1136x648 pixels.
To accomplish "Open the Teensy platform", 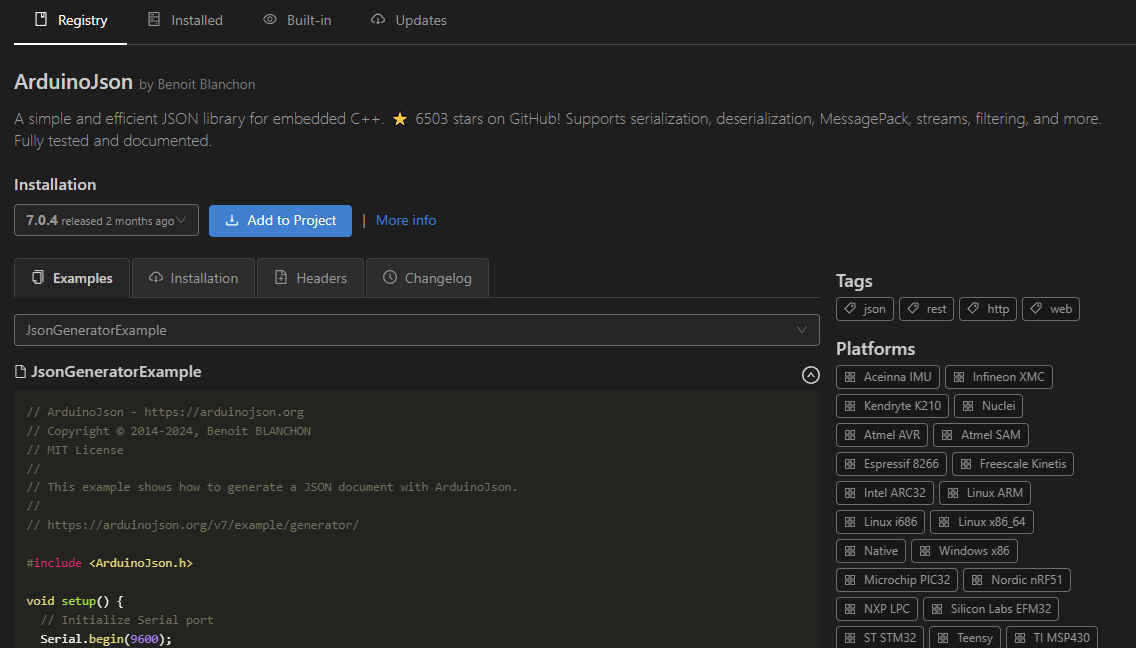I will click(x=965, y=638).
